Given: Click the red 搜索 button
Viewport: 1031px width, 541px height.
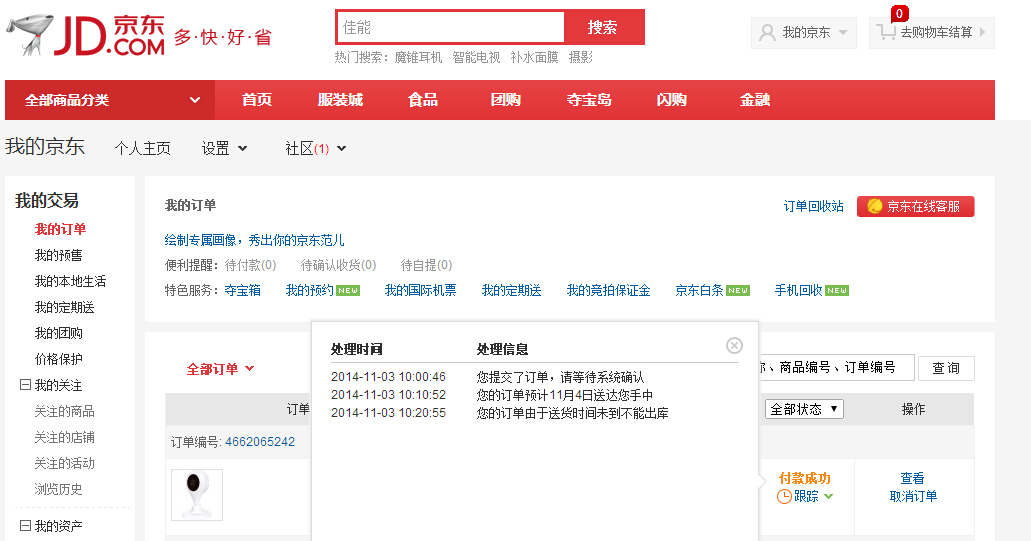Looking at the screenshot, I should (603, 27).
